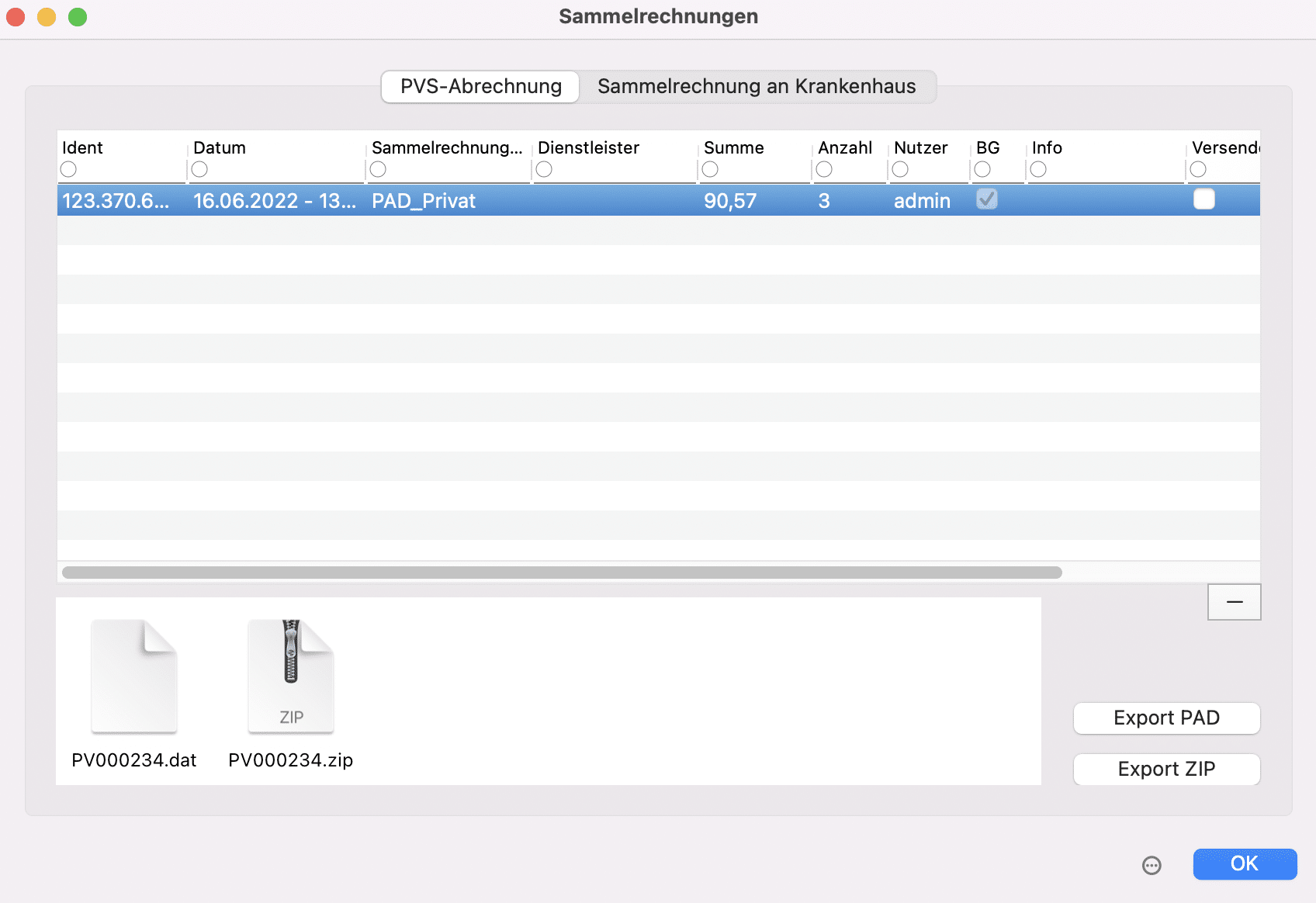Open the PV000234.dat file icon
Viewport: 1316px width, 903px height.
point(134,676)
